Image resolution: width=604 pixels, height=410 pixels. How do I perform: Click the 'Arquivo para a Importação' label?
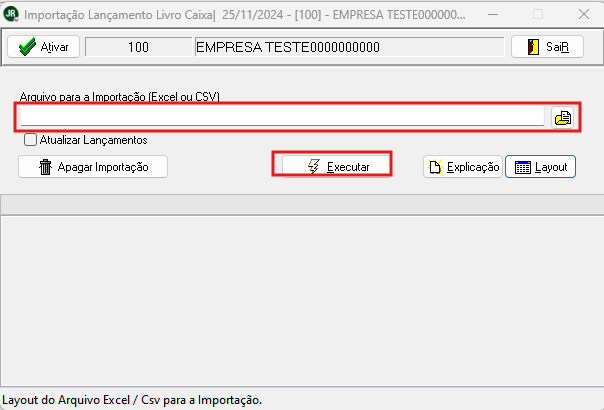pyautogui.click(x=120, y=96)
